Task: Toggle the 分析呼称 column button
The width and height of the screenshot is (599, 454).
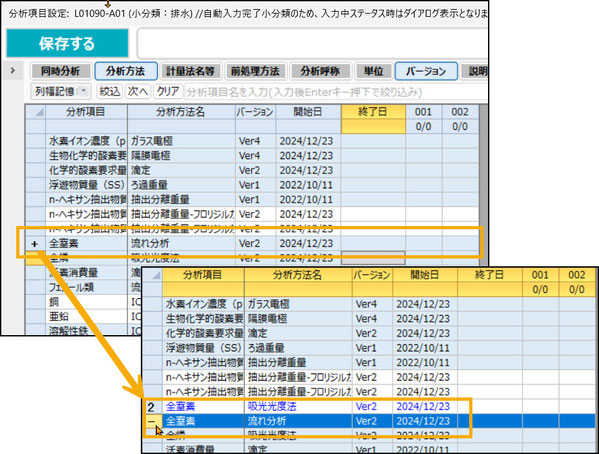Action: 320,71
